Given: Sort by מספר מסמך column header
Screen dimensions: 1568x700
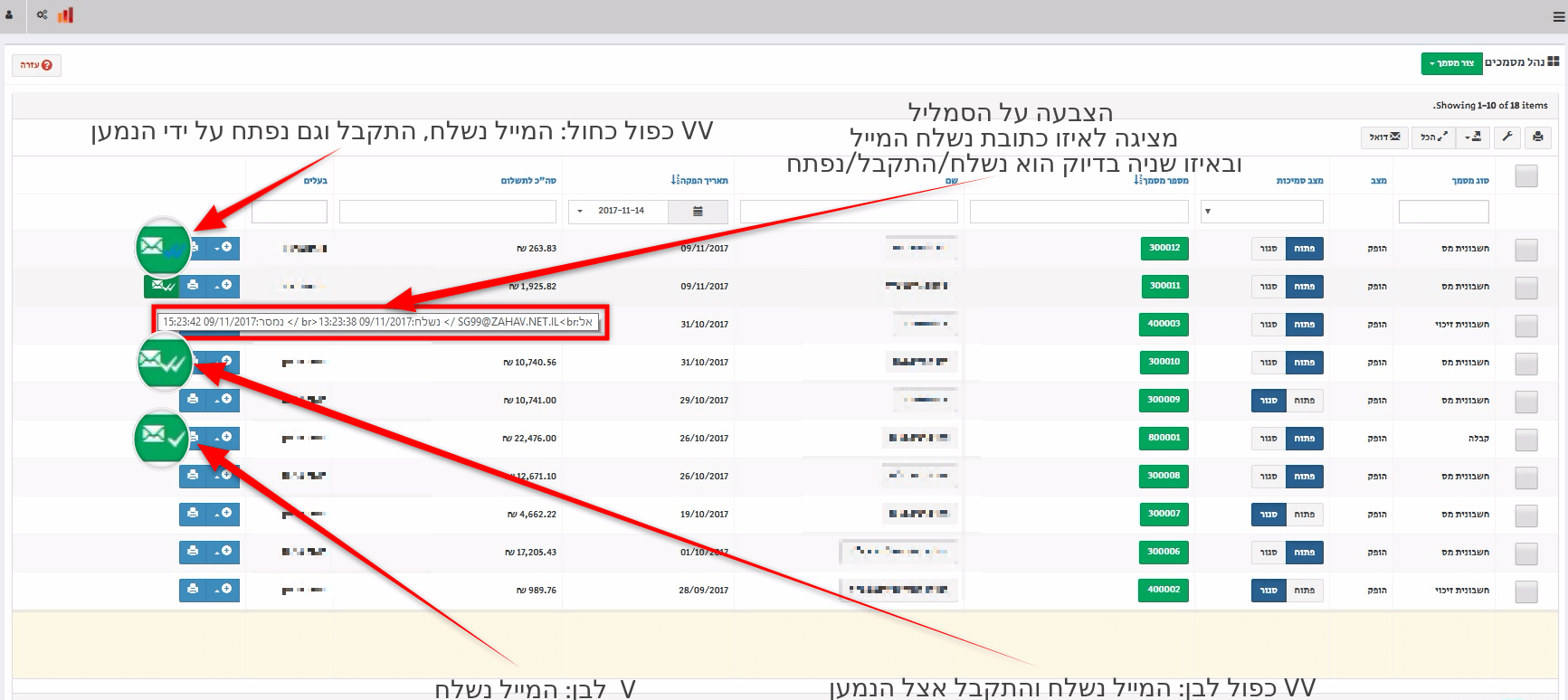Looking at the screenshot, I should (1161, 181).
